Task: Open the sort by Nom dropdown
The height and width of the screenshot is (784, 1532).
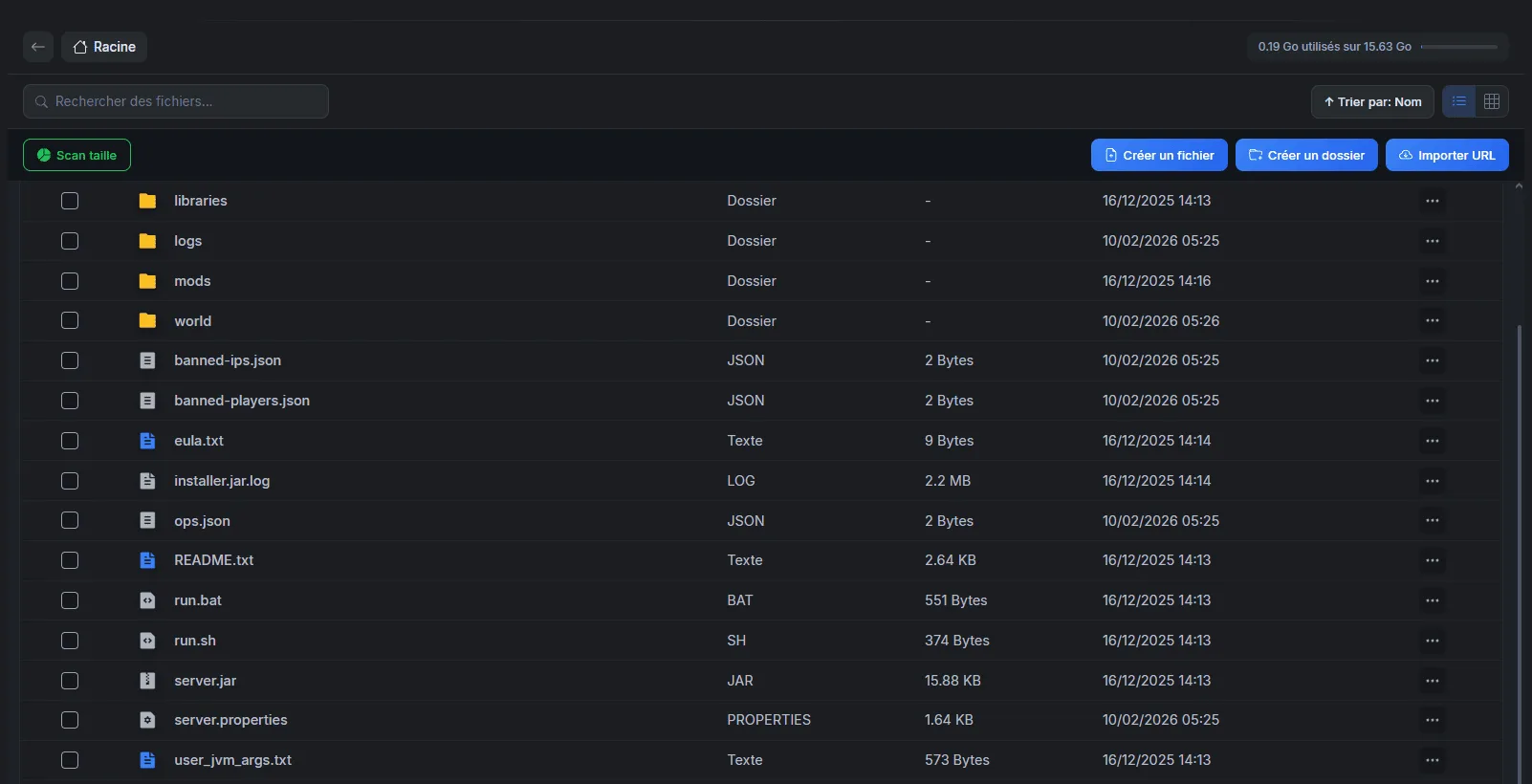Action: (x=1371, y=102)
